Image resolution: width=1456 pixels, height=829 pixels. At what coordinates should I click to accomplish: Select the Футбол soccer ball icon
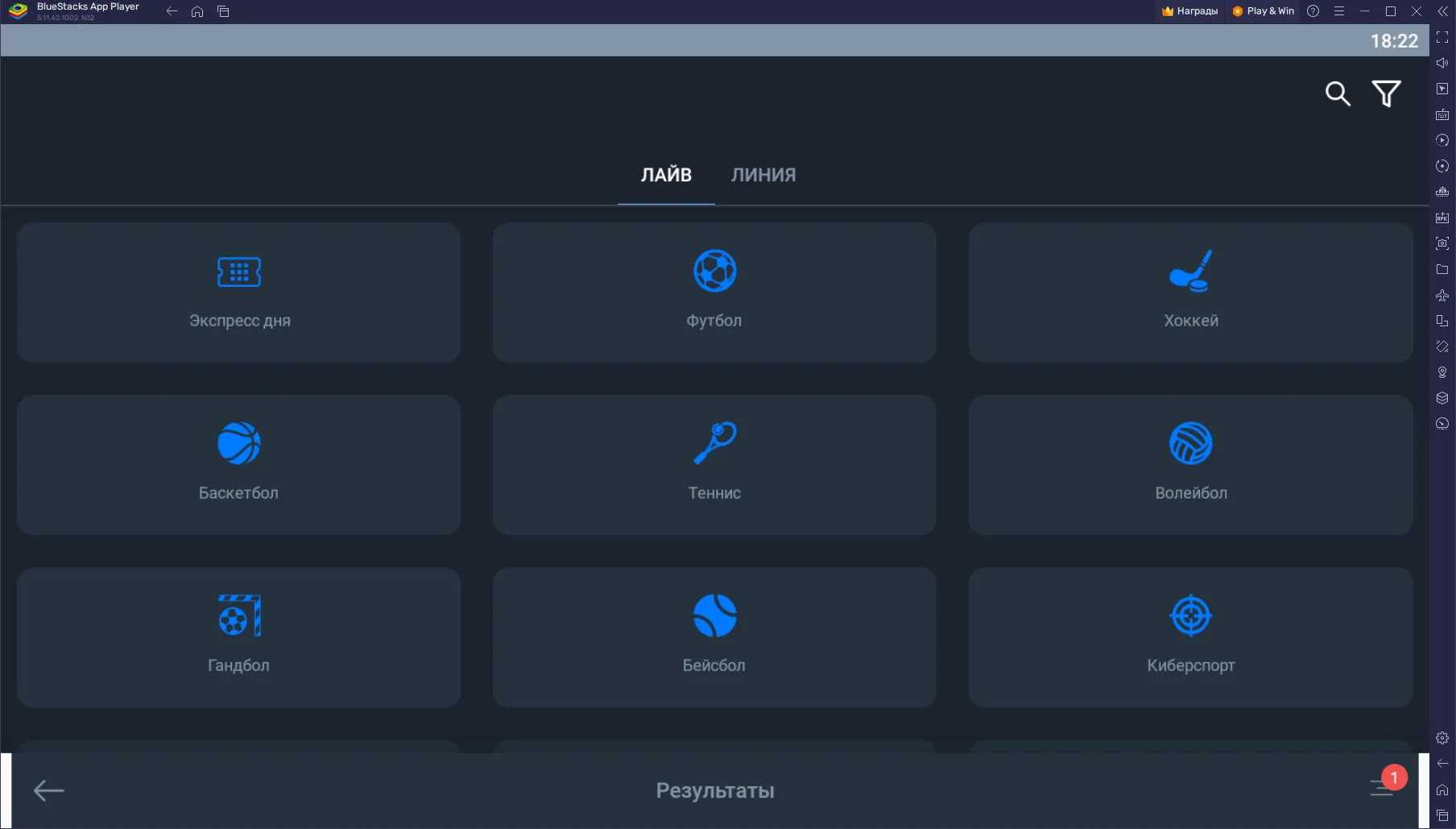click(714, 271)
